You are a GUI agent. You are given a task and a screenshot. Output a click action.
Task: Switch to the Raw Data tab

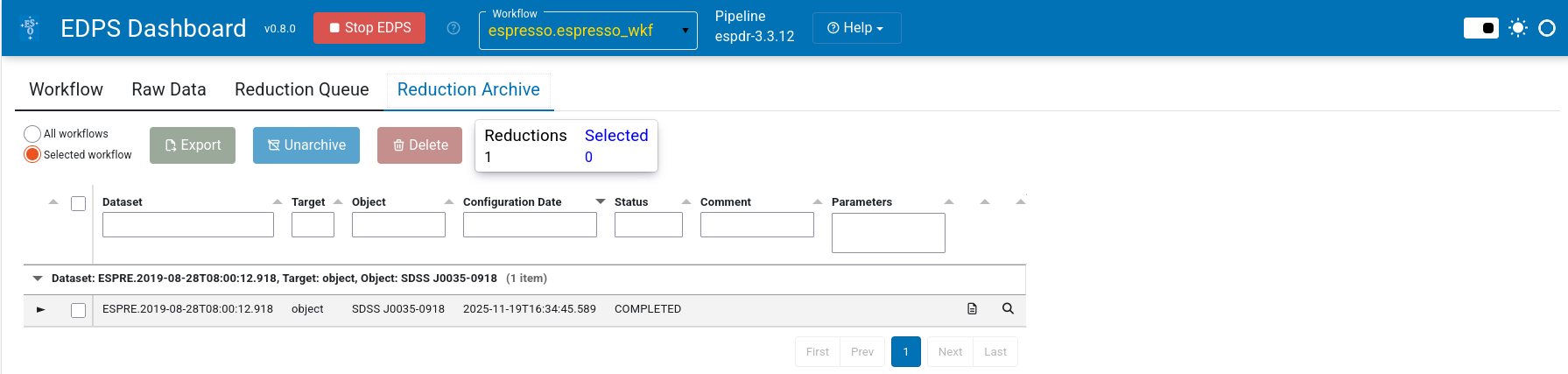click(x=169, y=89)
